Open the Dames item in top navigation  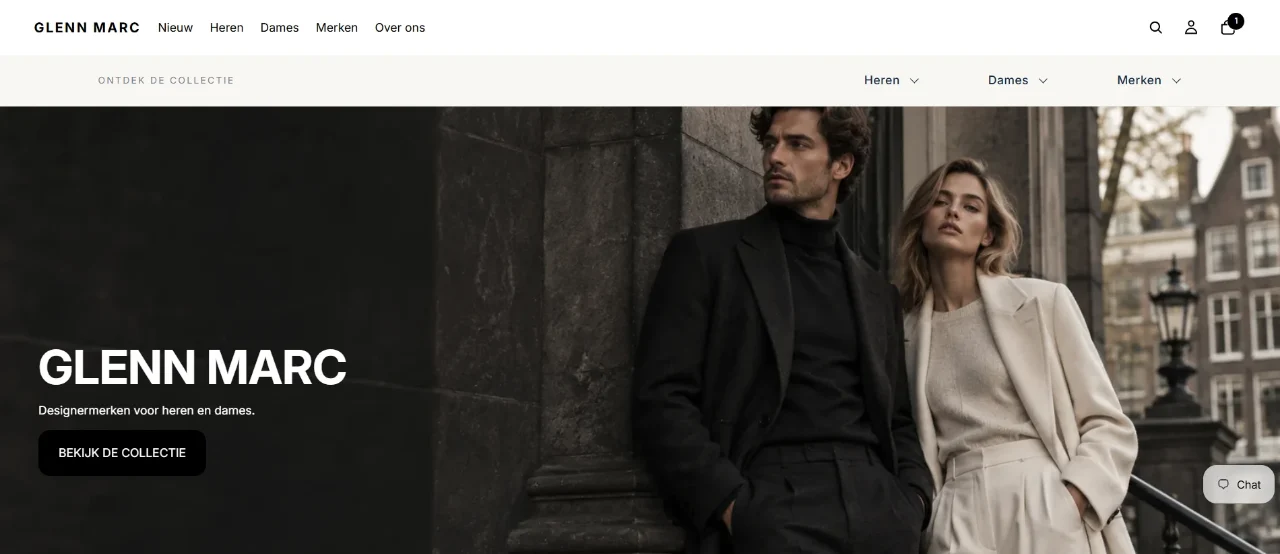[x=279, y=28]
